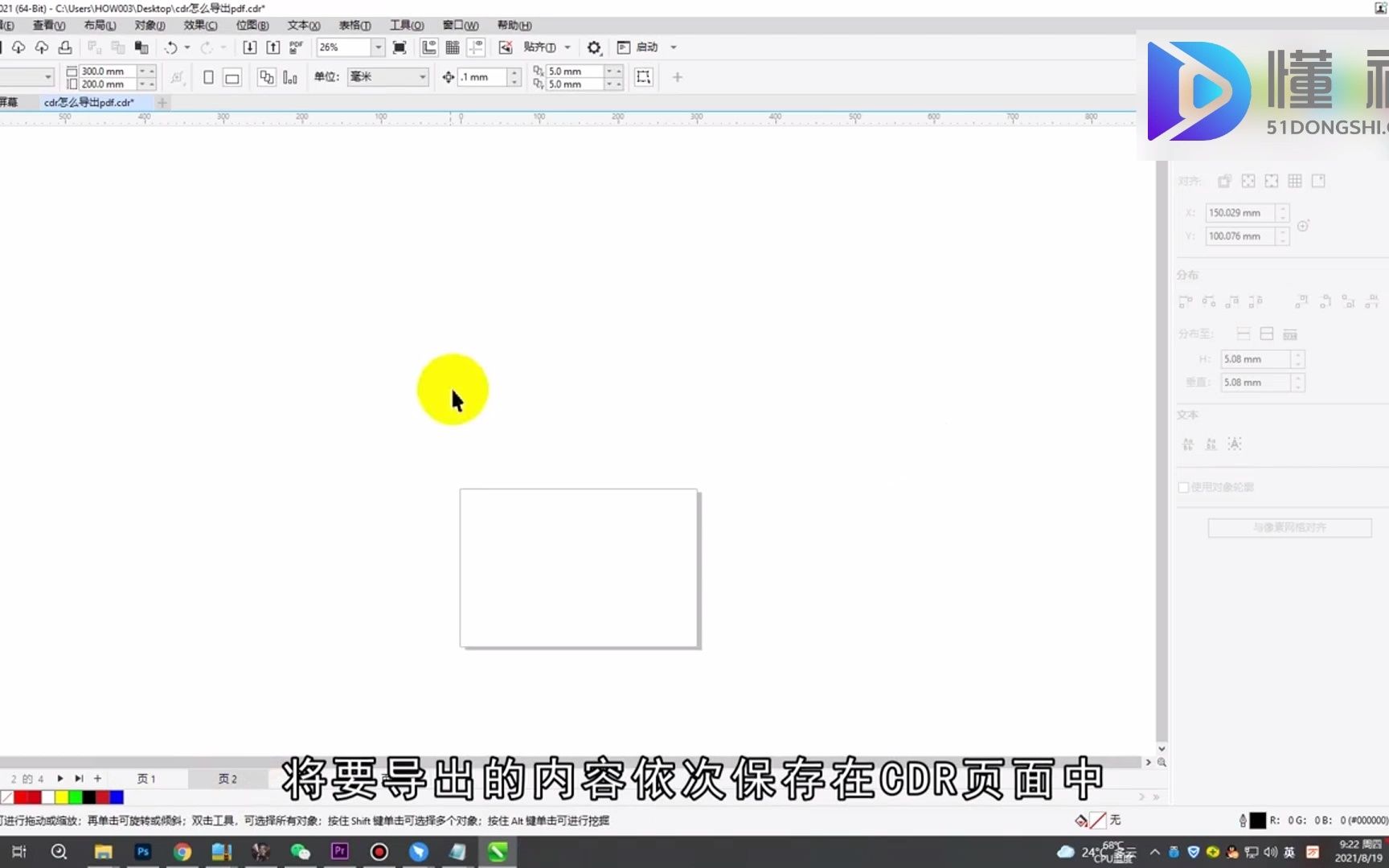The height and width of the screenshot is (868, 1389).
Task: Expand the Undo history dropdown arrow
Action: coord(187,47)
